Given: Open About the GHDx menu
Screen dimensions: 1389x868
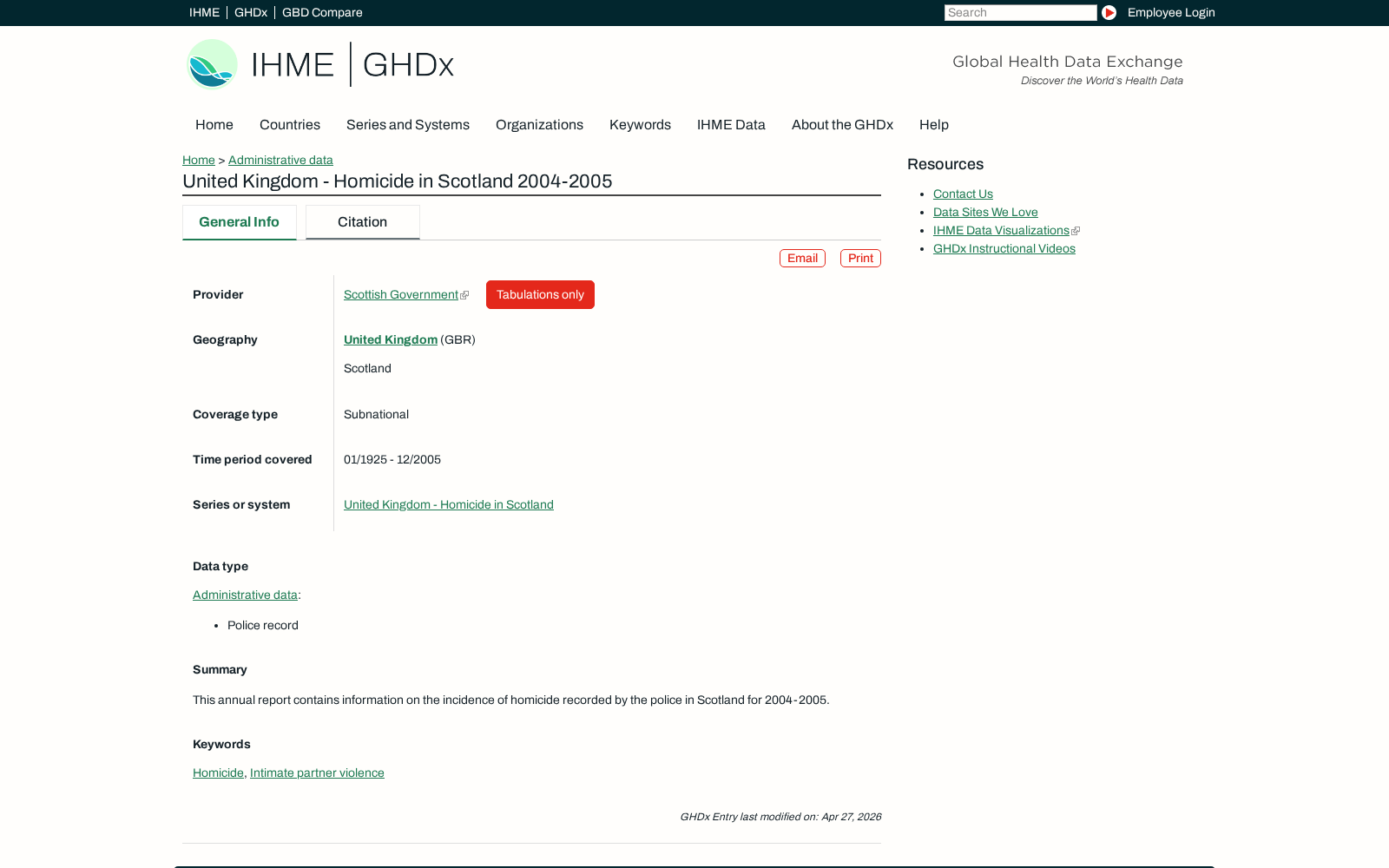Looking at the screenshot, I should [x=842, y=124].
